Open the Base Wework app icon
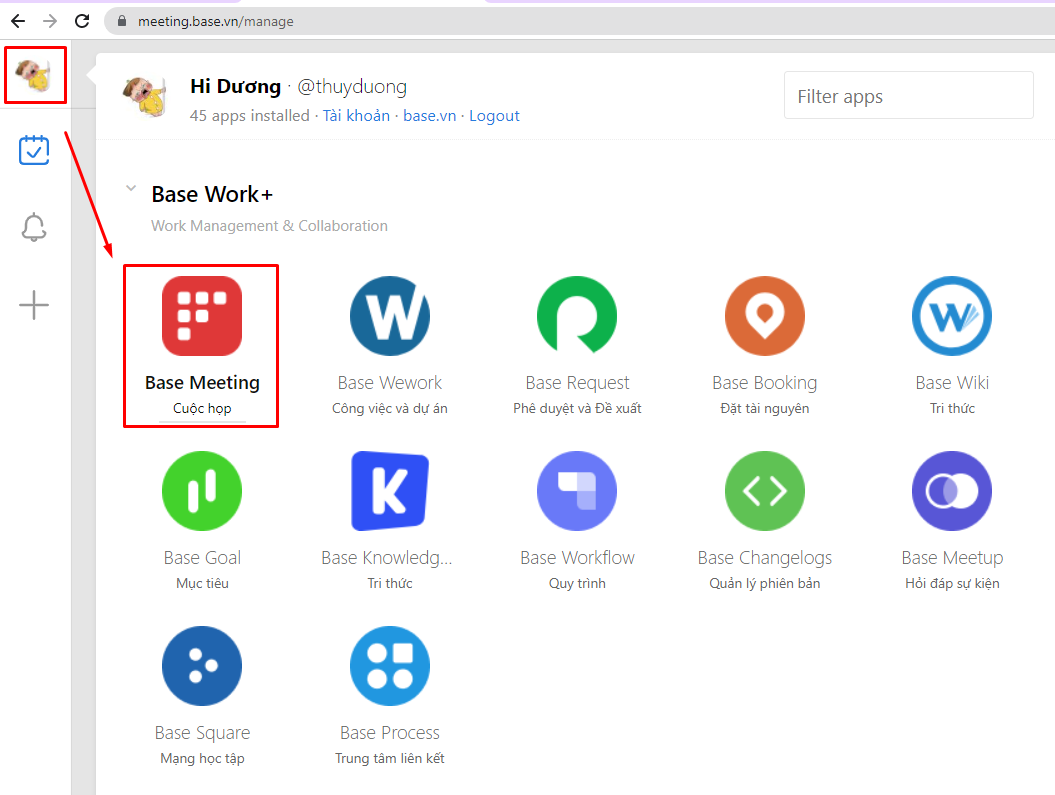1055x795 pixels. (390, 315)
